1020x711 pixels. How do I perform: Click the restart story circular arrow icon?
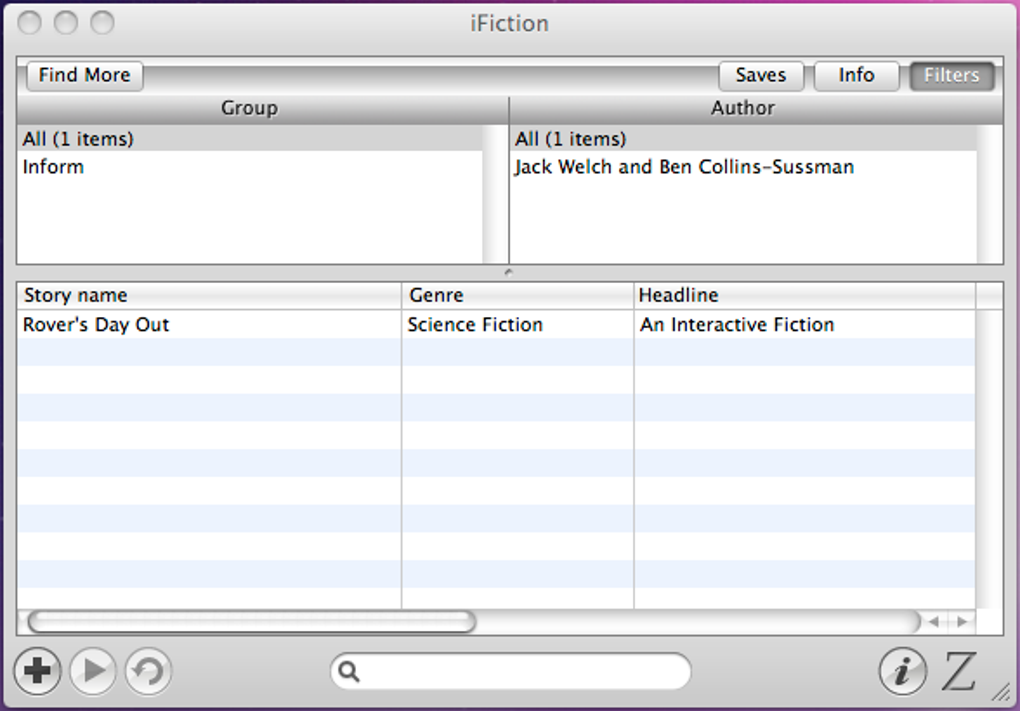click(148, 670)
